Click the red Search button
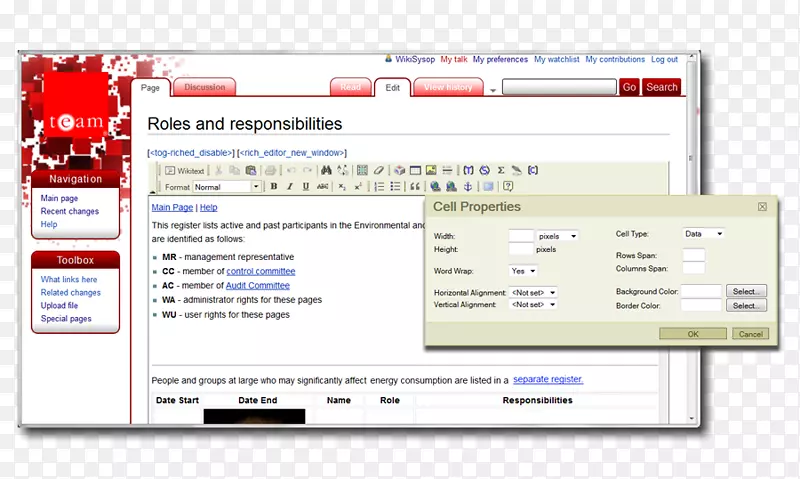The height and width of the screenshot is (479, 800). [x=662, y=87]
